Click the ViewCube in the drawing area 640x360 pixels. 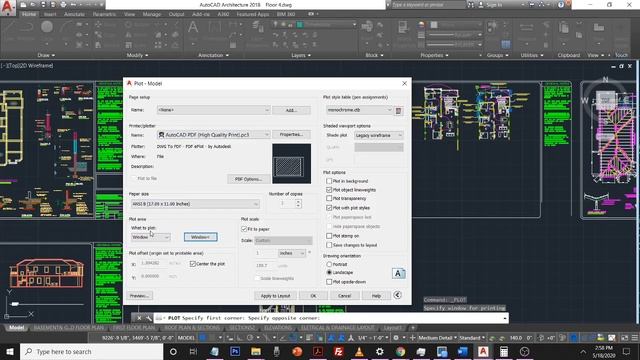click(606, 99)
